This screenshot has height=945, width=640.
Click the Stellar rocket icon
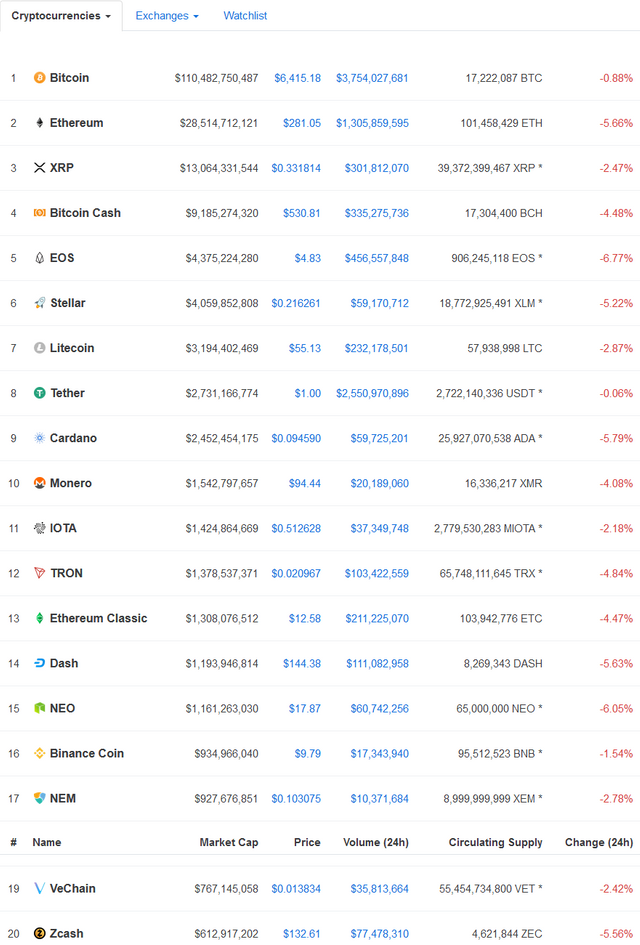point(40,303)
